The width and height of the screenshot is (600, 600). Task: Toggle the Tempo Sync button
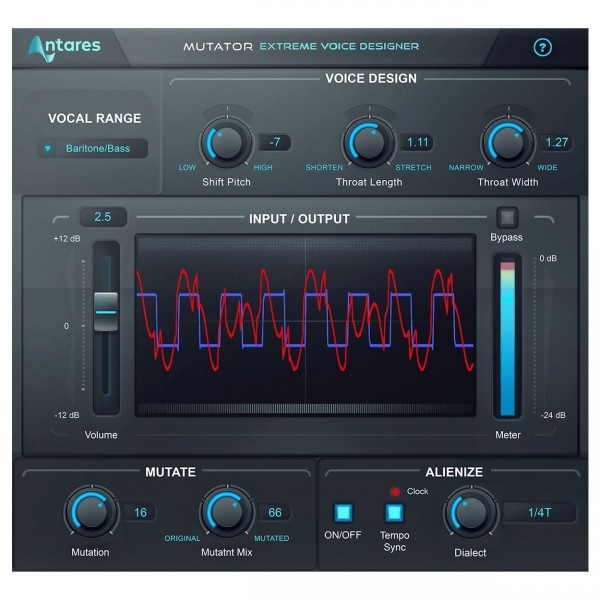tap(394, 512)
